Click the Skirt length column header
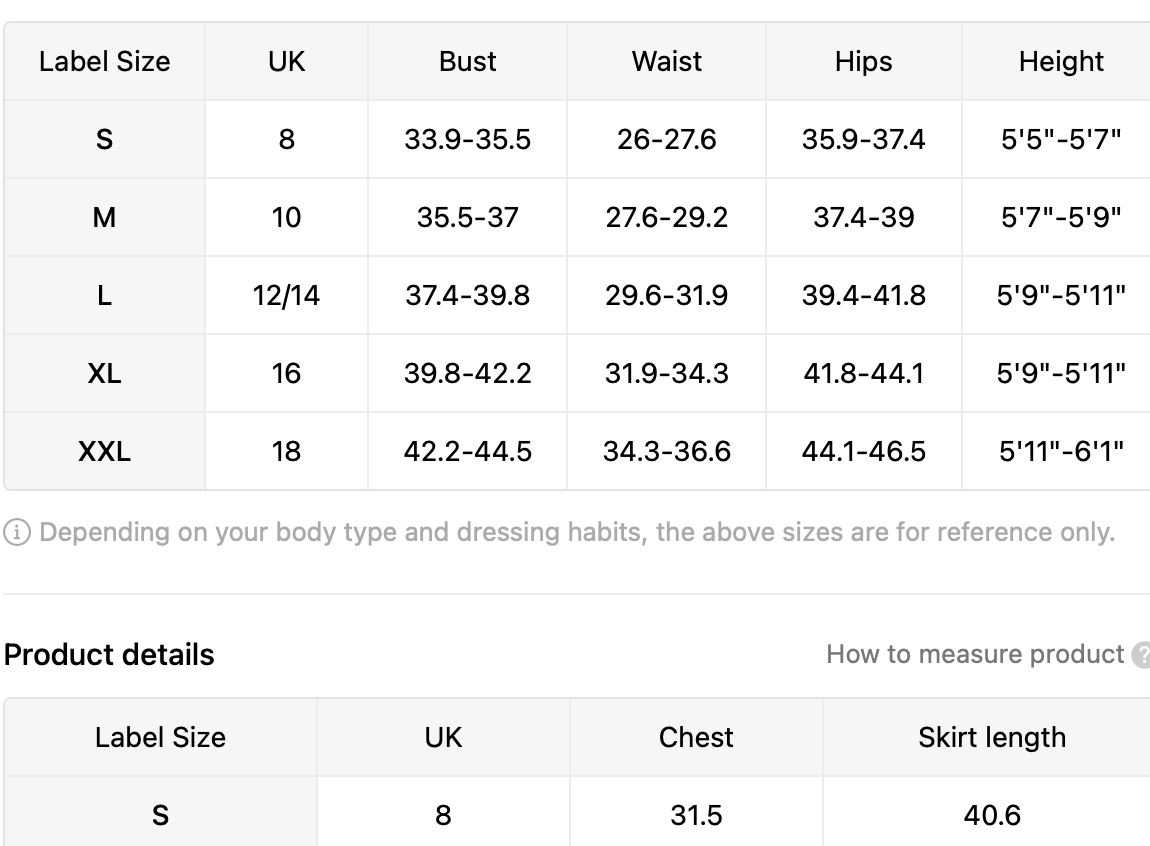This screenshot has width=1150, height=846. click(992, 738)
